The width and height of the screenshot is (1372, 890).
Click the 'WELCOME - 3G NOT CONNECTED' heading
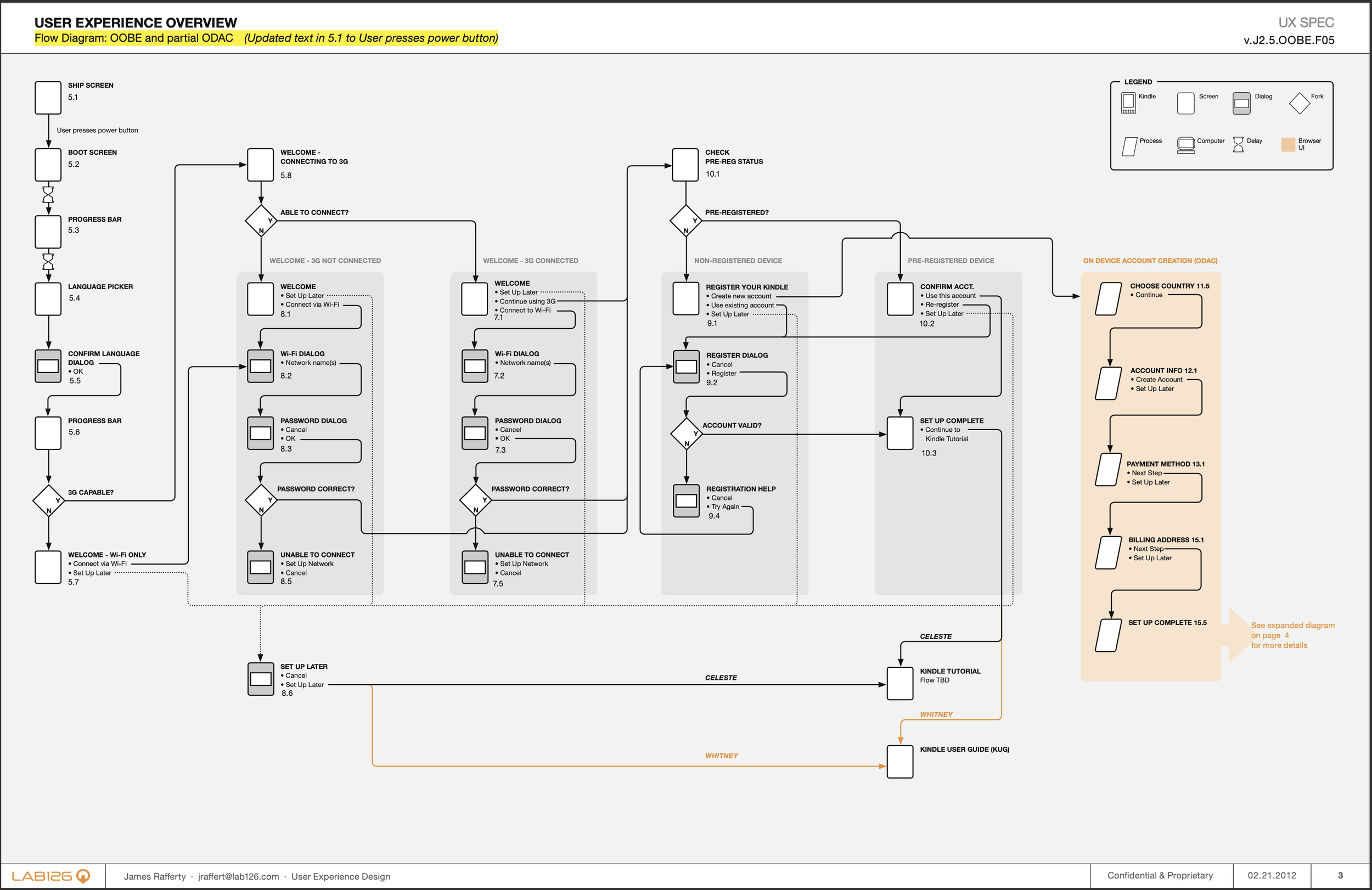325,261
